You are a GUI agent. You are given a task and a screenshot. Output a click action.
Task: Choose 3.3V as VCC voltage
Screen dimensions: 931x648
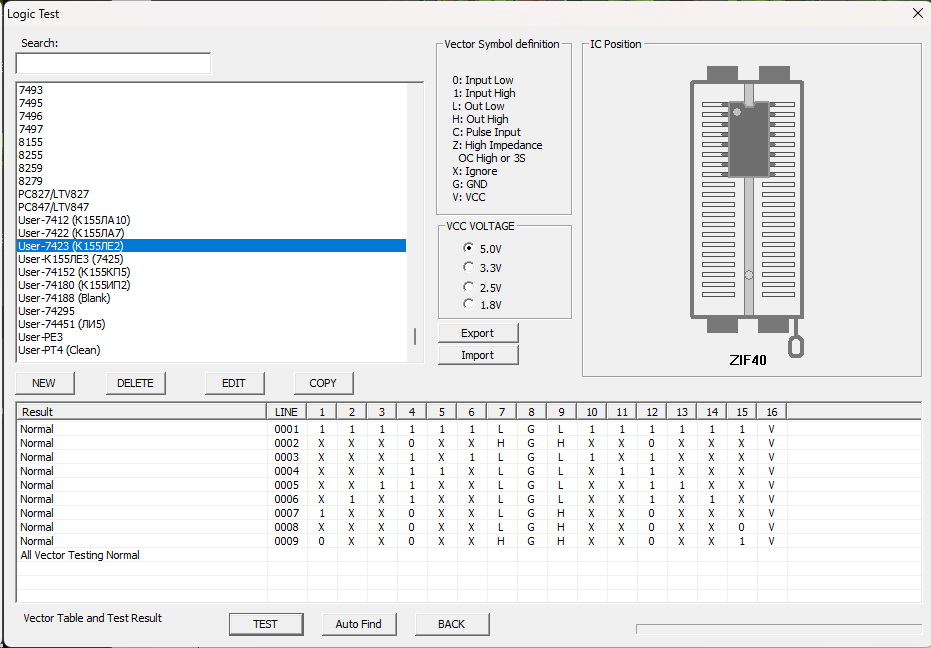click(x=469, y=267)
